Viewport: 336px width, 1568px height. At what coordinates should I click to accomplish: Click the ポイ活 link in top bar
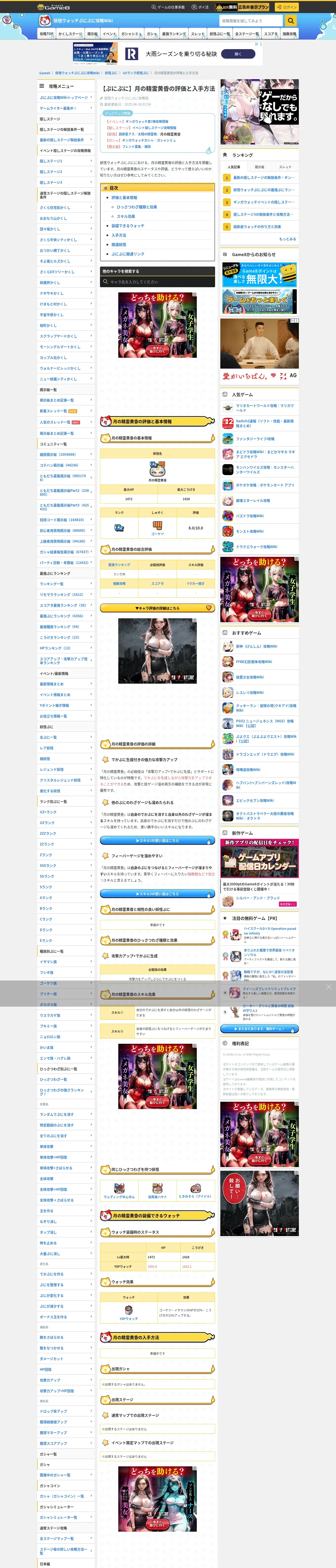tap(200, 7)
